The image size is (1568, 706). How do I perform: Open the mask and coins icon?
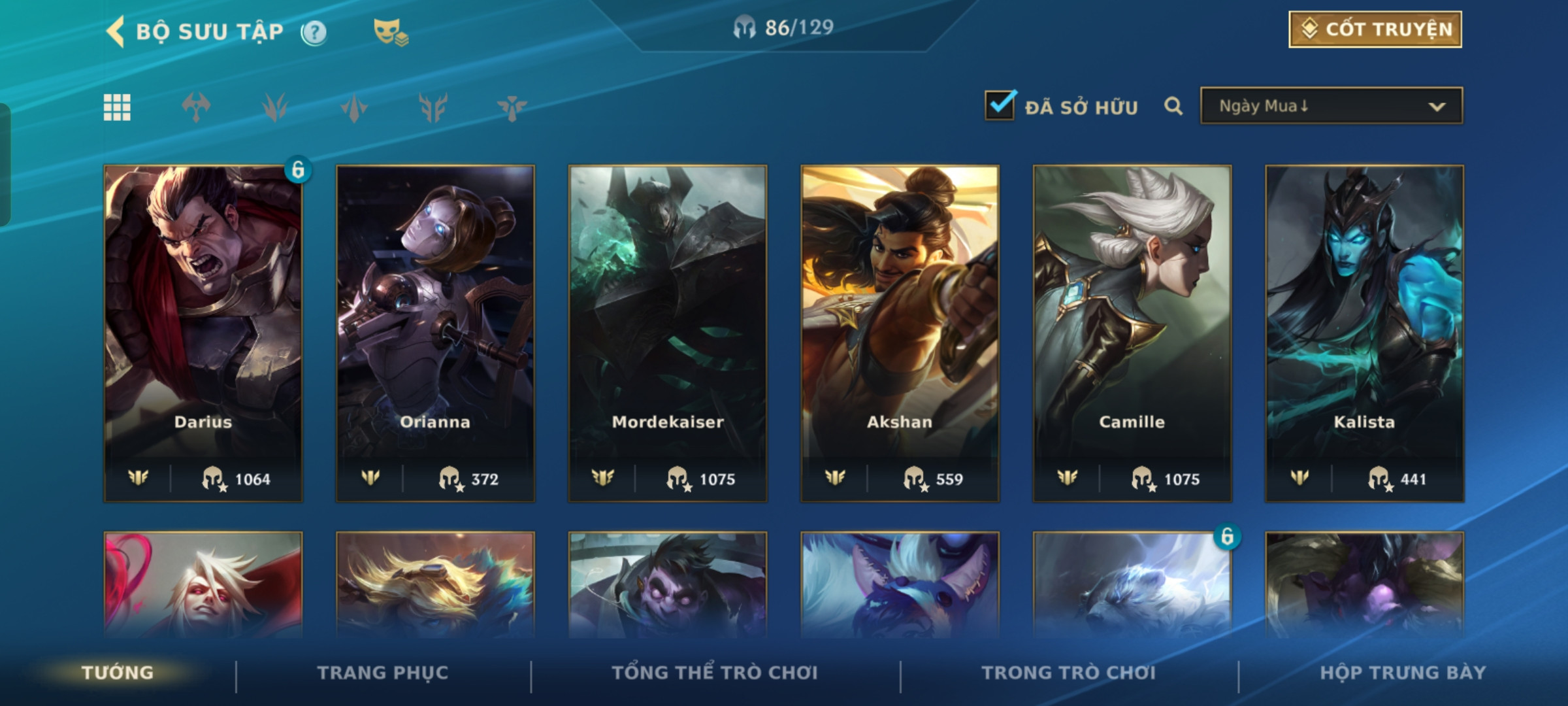click(391, 31)
